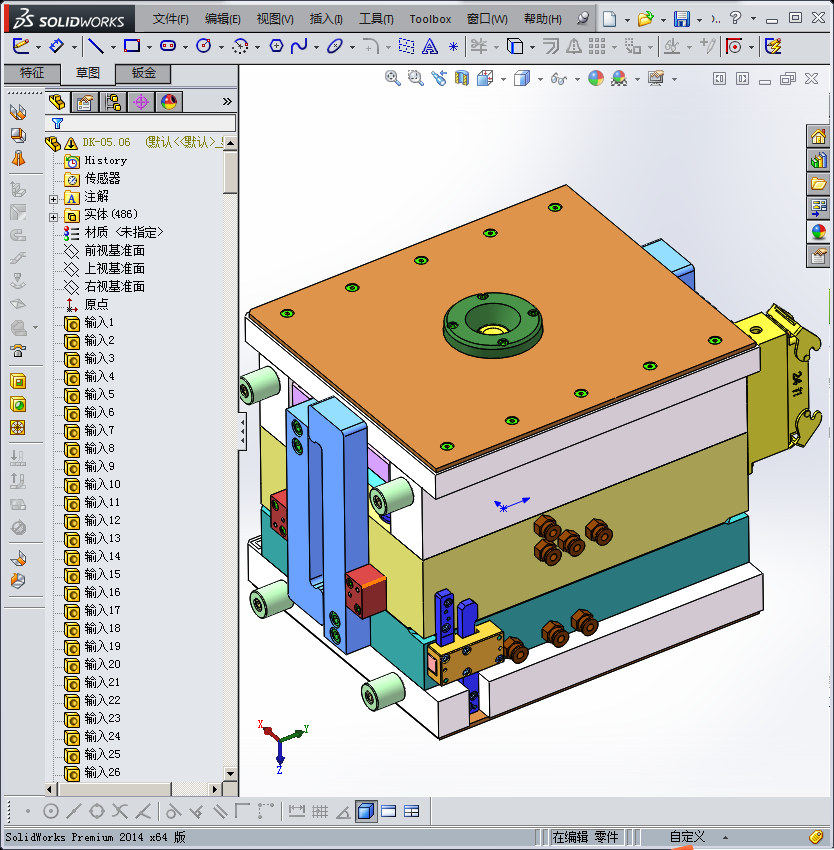Switch to the 特征 tab
This screenshot has height=850, width=834.
(x=32, y=73)
